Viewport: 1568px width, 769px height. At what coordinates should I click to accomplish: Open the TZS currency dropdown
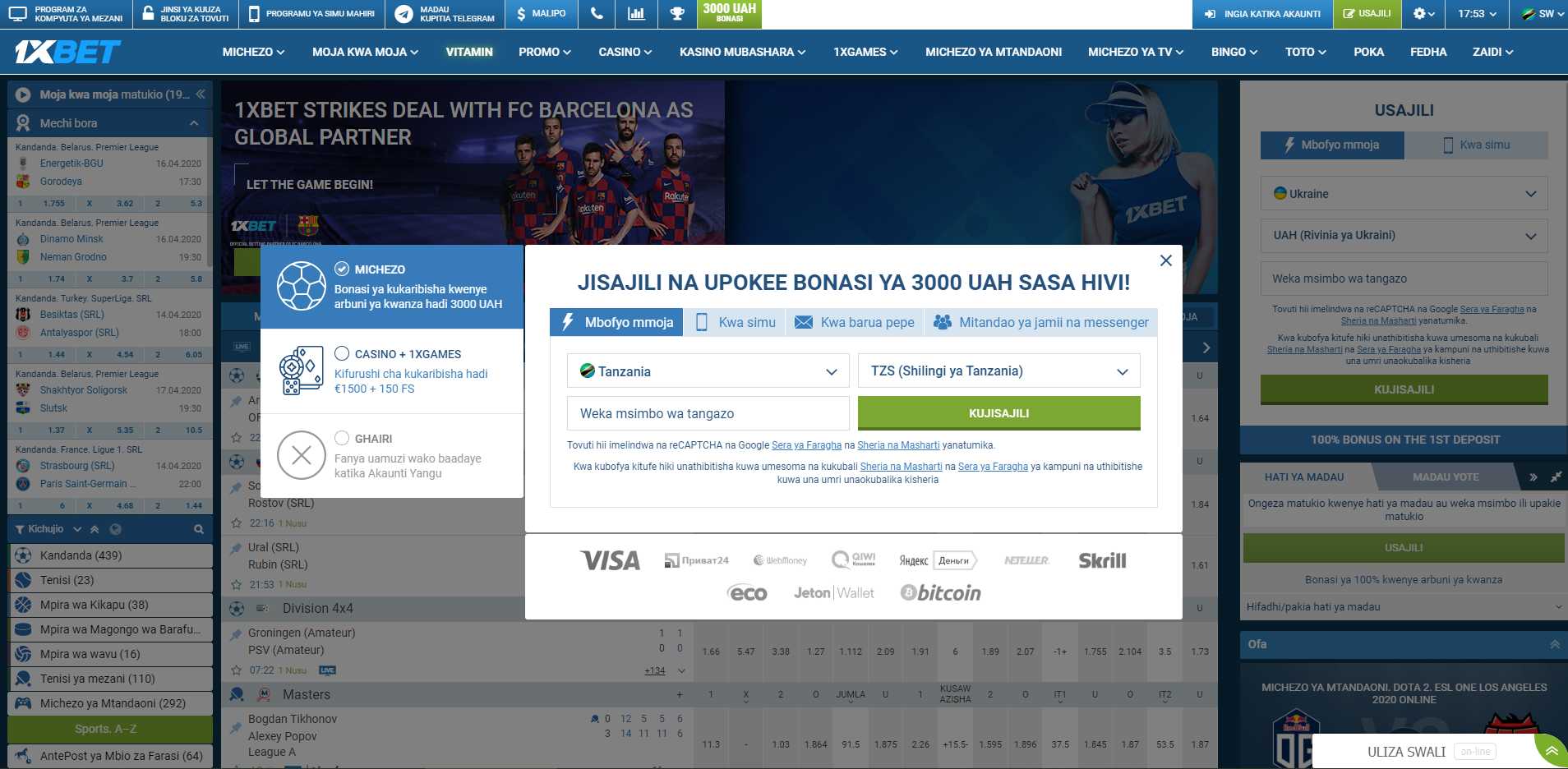998,371
